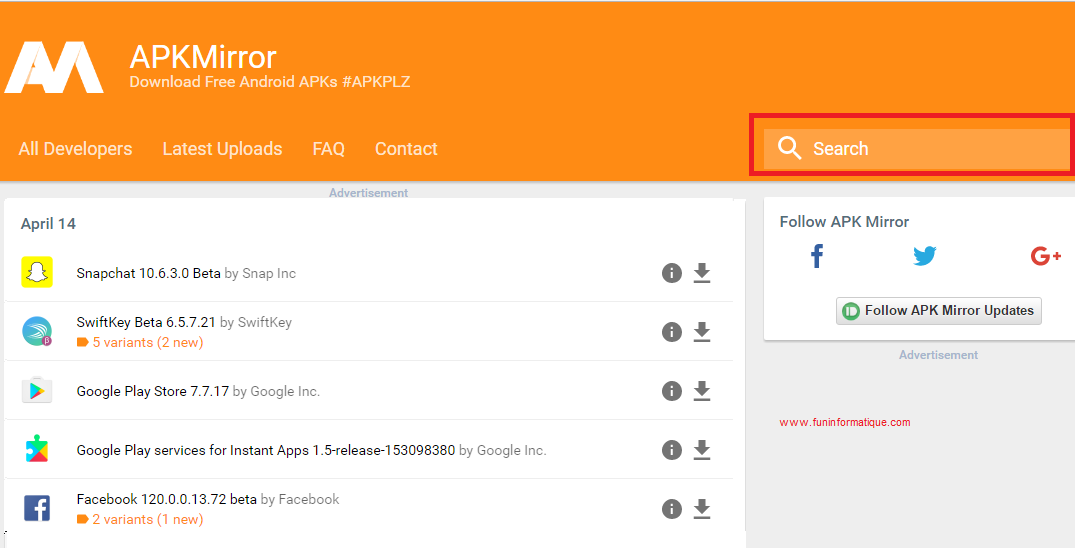Viewport: 1075px width, 548px height.
Task: Click developer name Facebook
Action: 309,499
